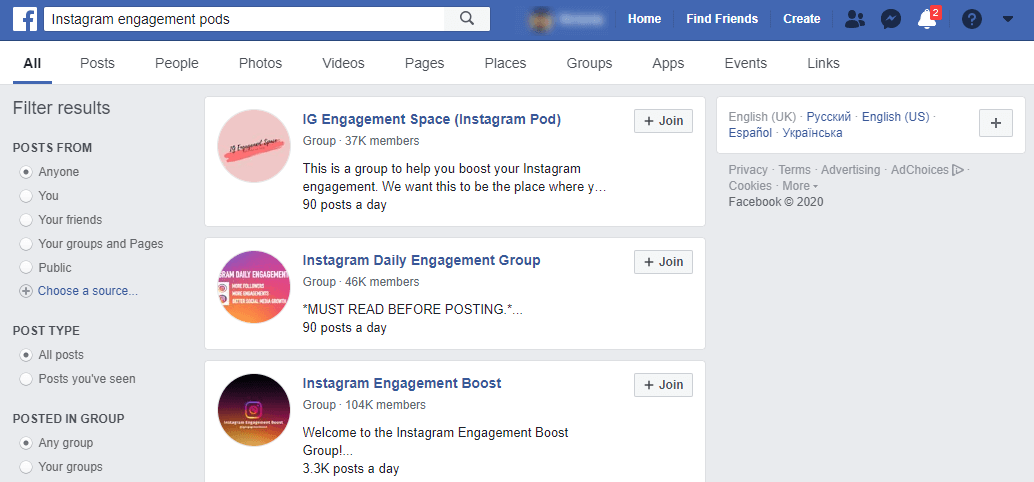
Task: Switch to the Posts tab
Action: pos(98,63)
